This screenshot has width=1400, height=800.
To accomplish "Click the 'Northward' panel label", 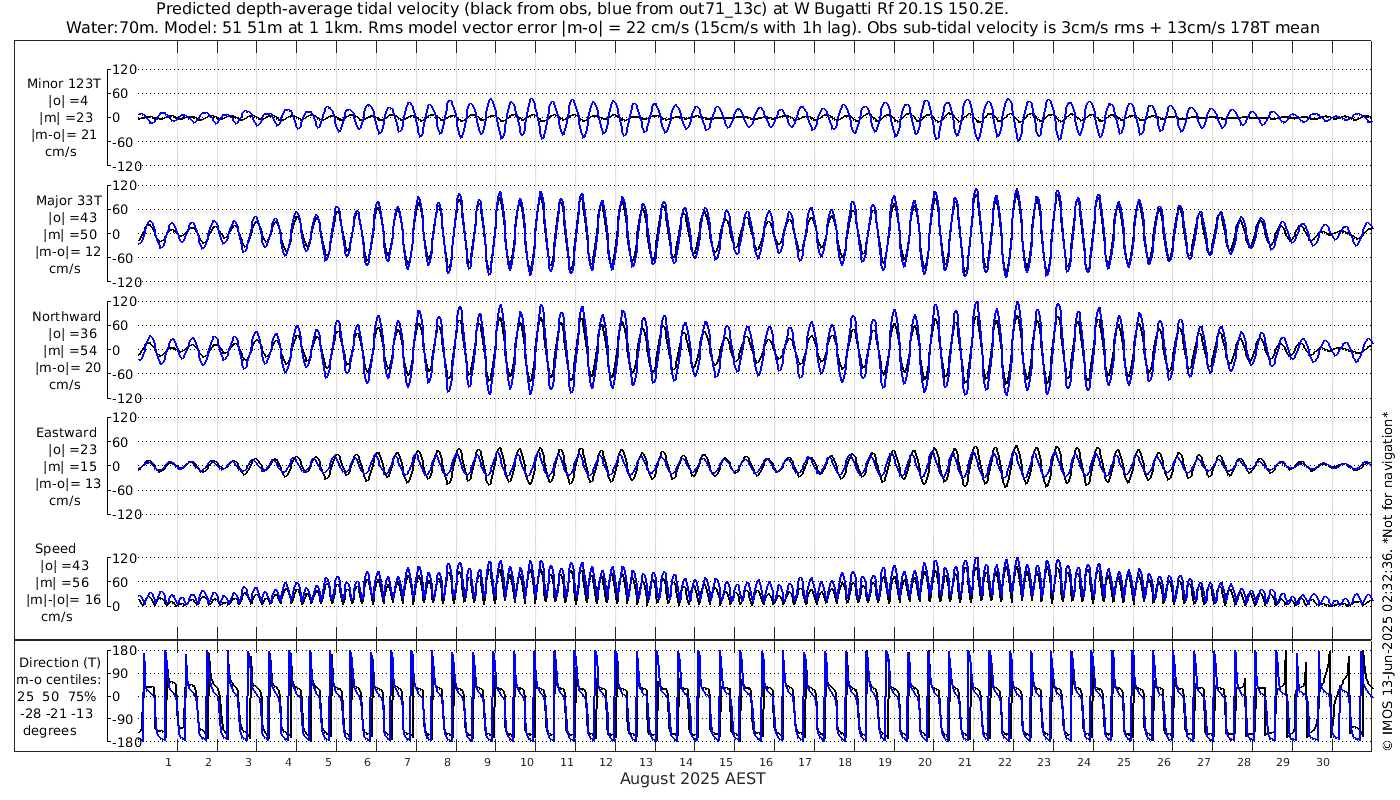I will pos(66,317).
